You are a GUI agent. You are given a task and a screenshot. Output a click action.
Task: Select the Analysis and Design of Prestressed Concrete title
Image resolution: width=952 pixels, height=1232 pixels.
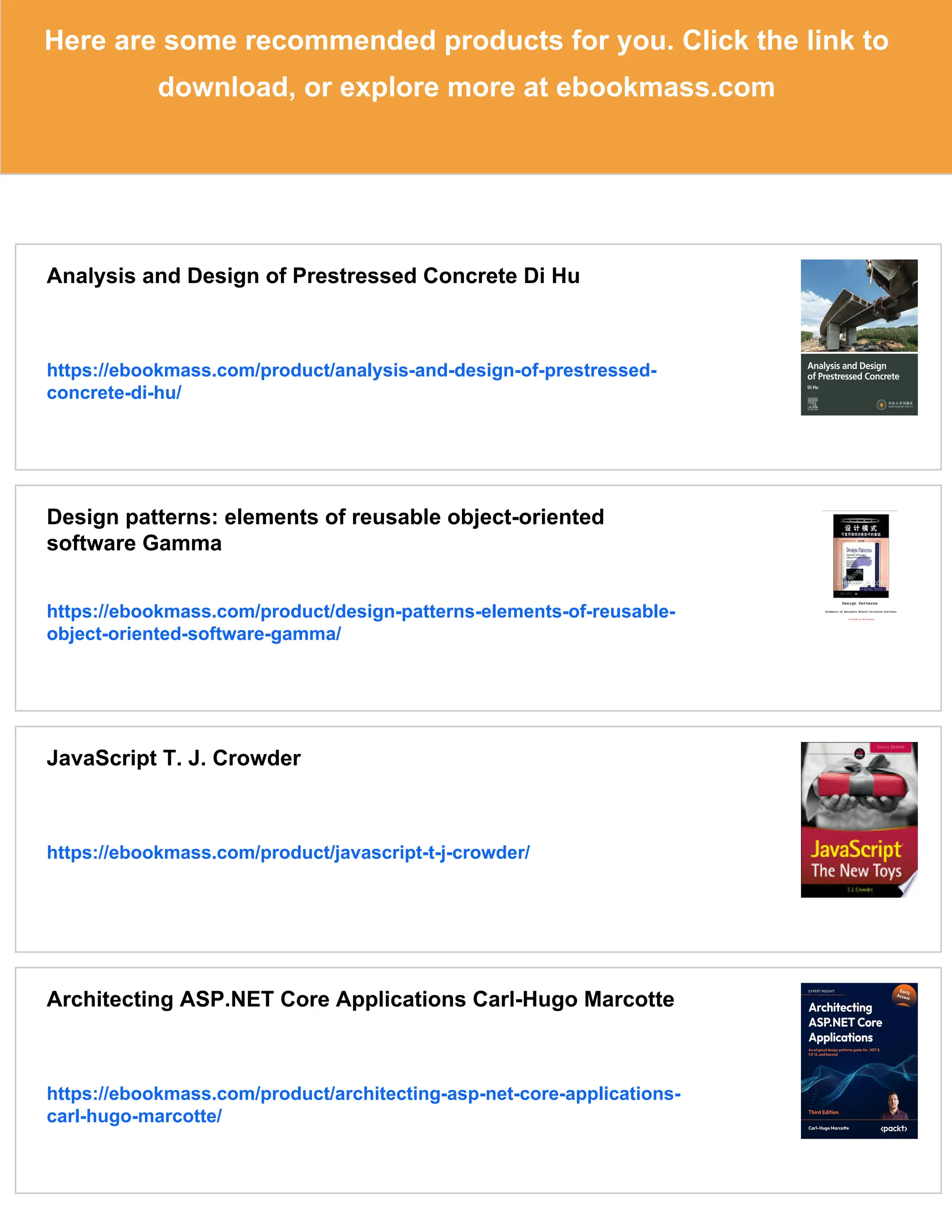tap(313, 276)
